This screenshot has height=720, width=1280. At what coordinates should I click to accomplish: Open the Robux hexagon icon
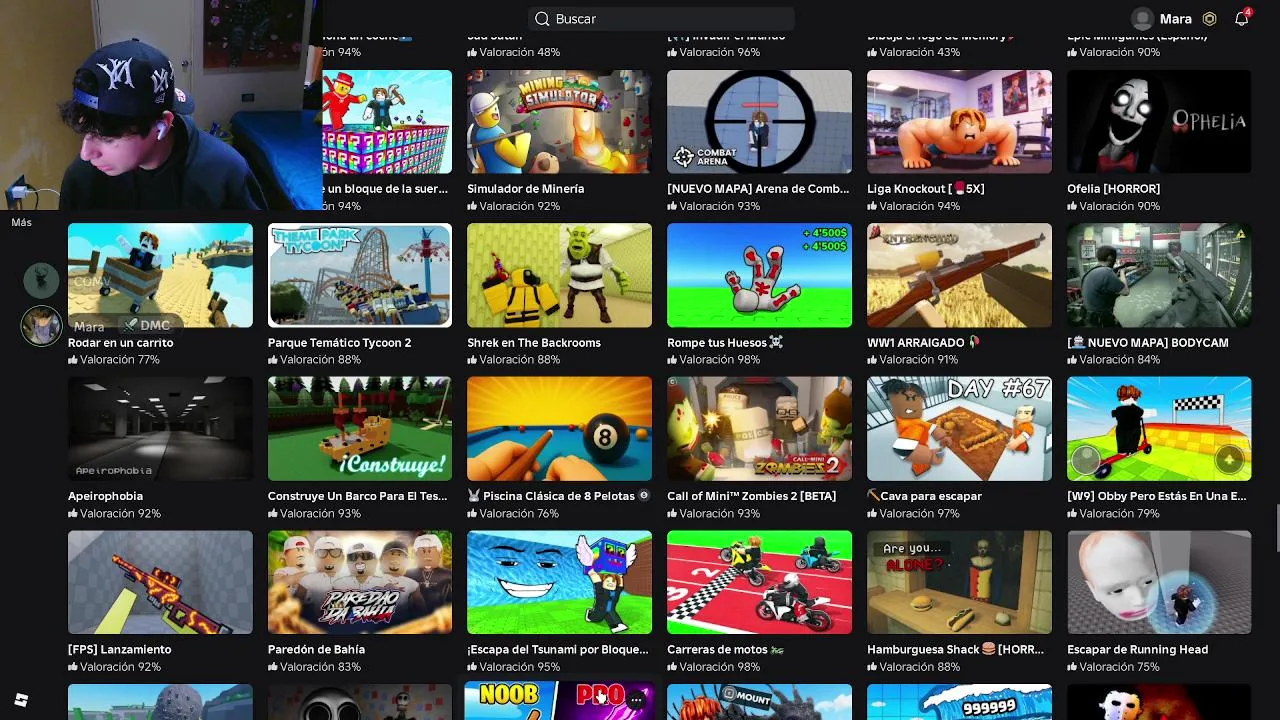[x=1210, y=19]
